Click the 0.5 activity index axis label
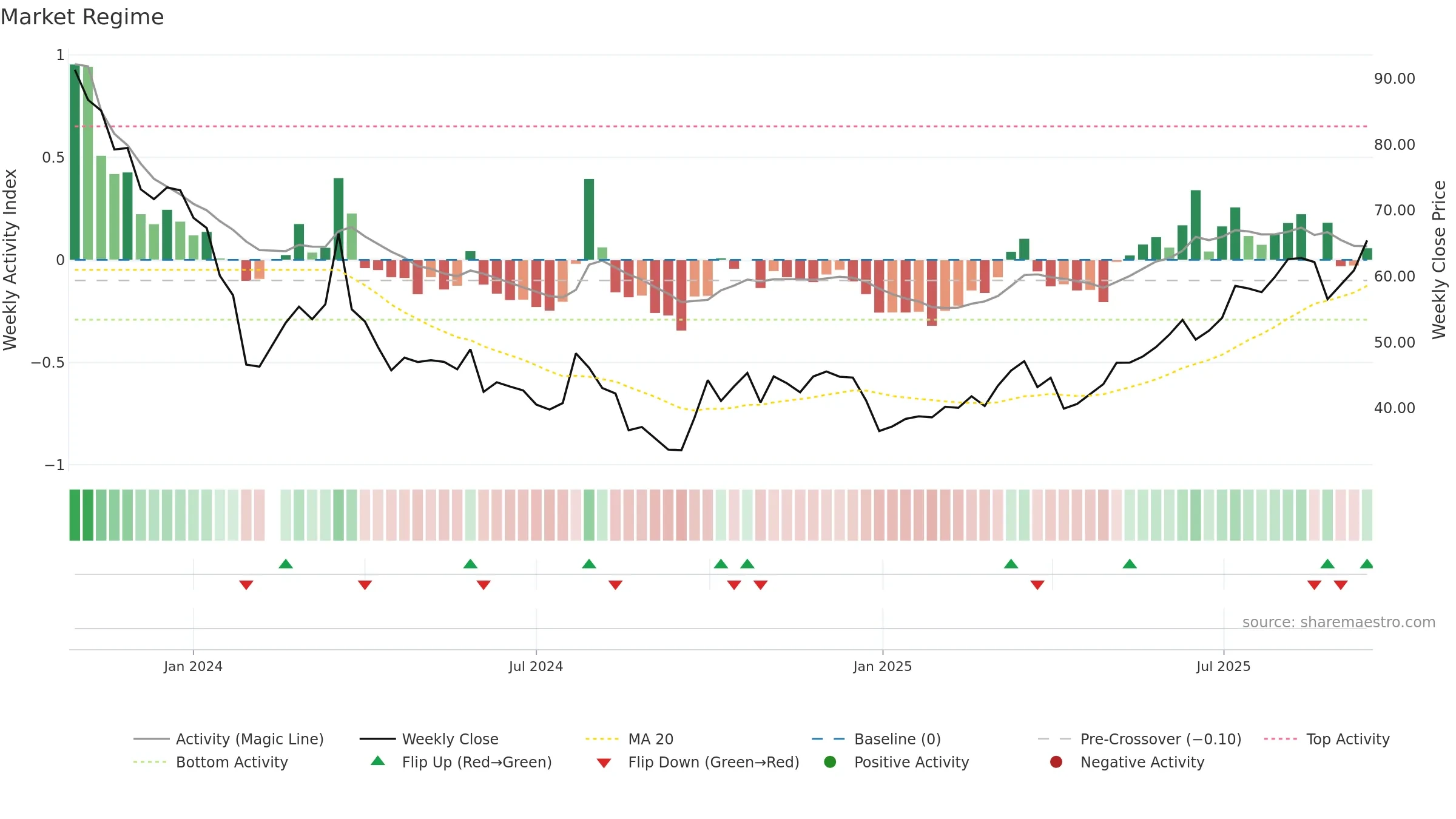The image size is (1456, 819). 53,157
